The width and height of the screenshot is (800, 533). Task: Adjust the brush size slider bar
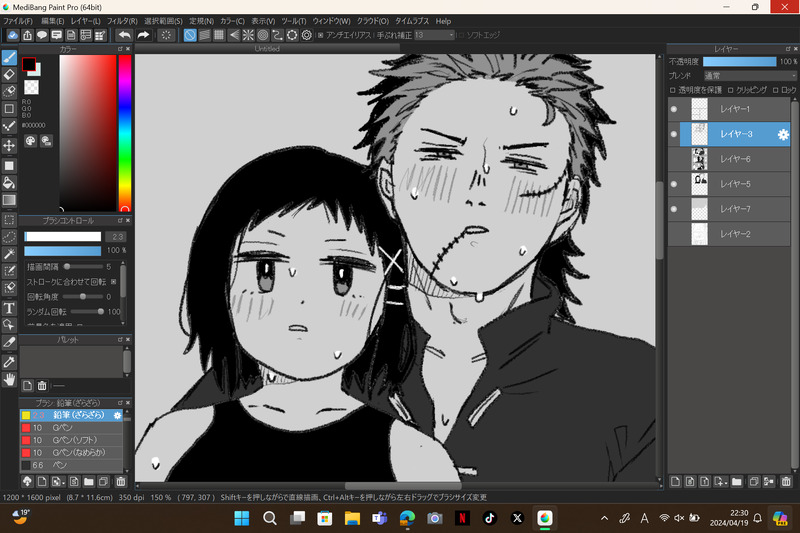click(63, 237)
